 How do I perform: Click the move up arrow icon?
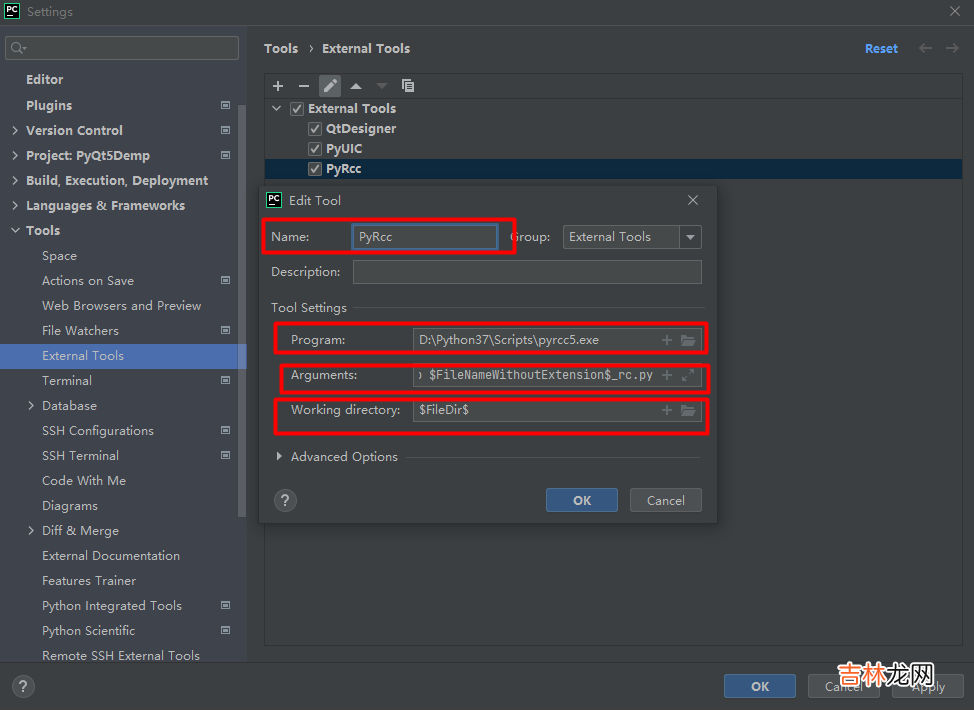(x=356, y=86)
